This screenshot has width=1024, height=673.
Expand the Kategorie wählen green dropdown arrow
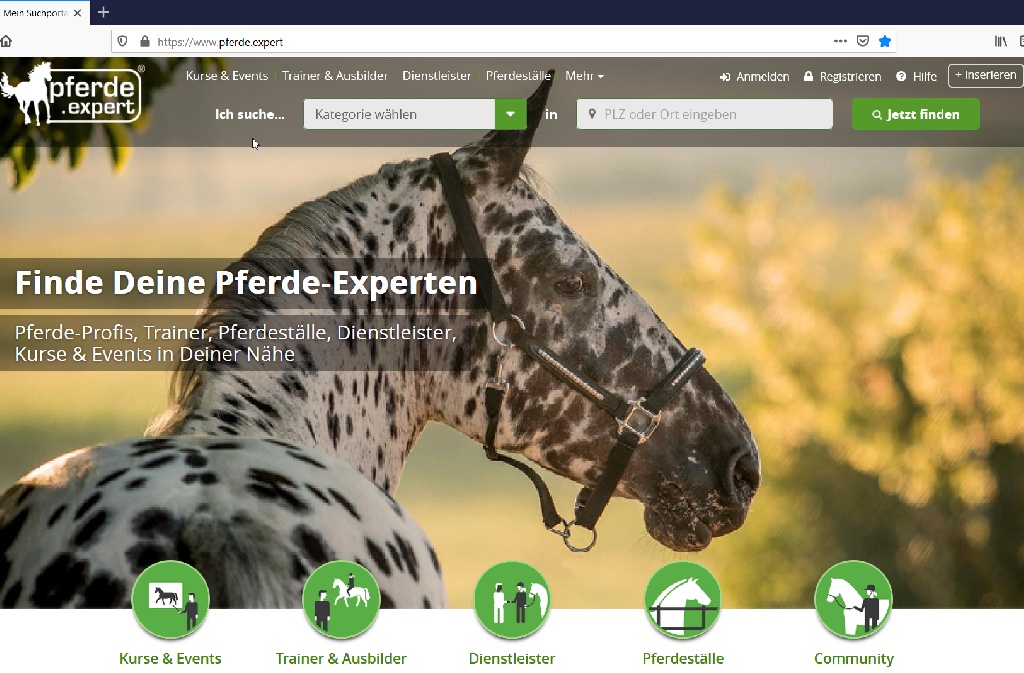(x=511, y=114)
